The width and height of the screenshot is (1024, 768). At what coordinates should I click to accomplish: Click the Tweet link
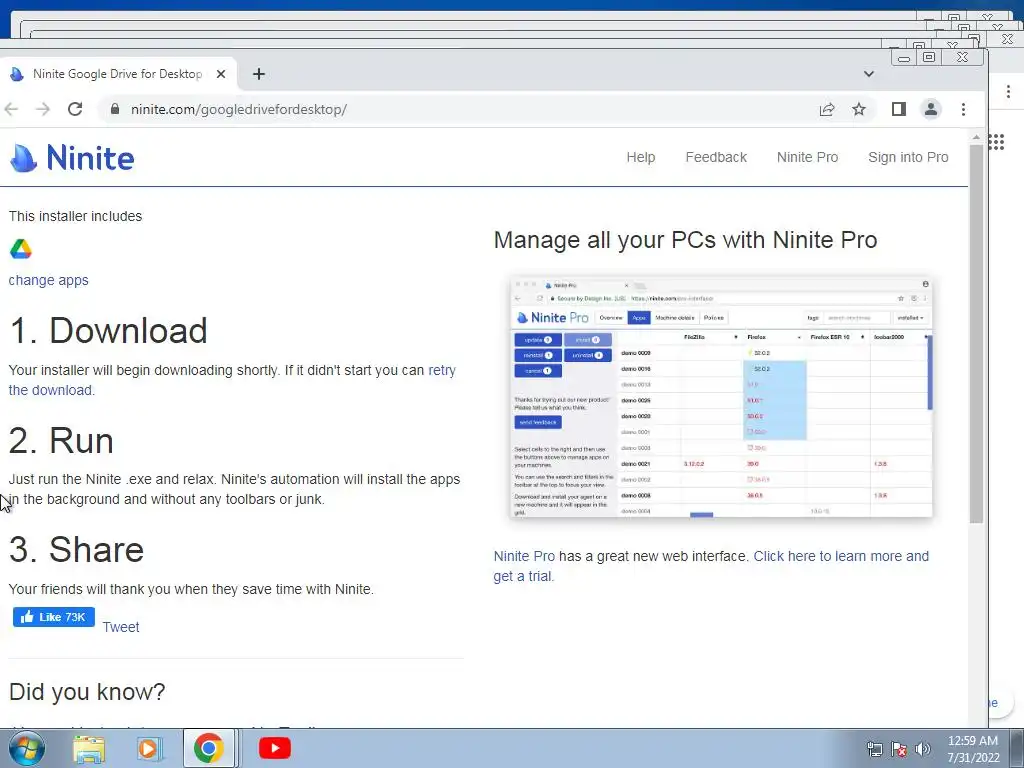(x=121, y=627)
